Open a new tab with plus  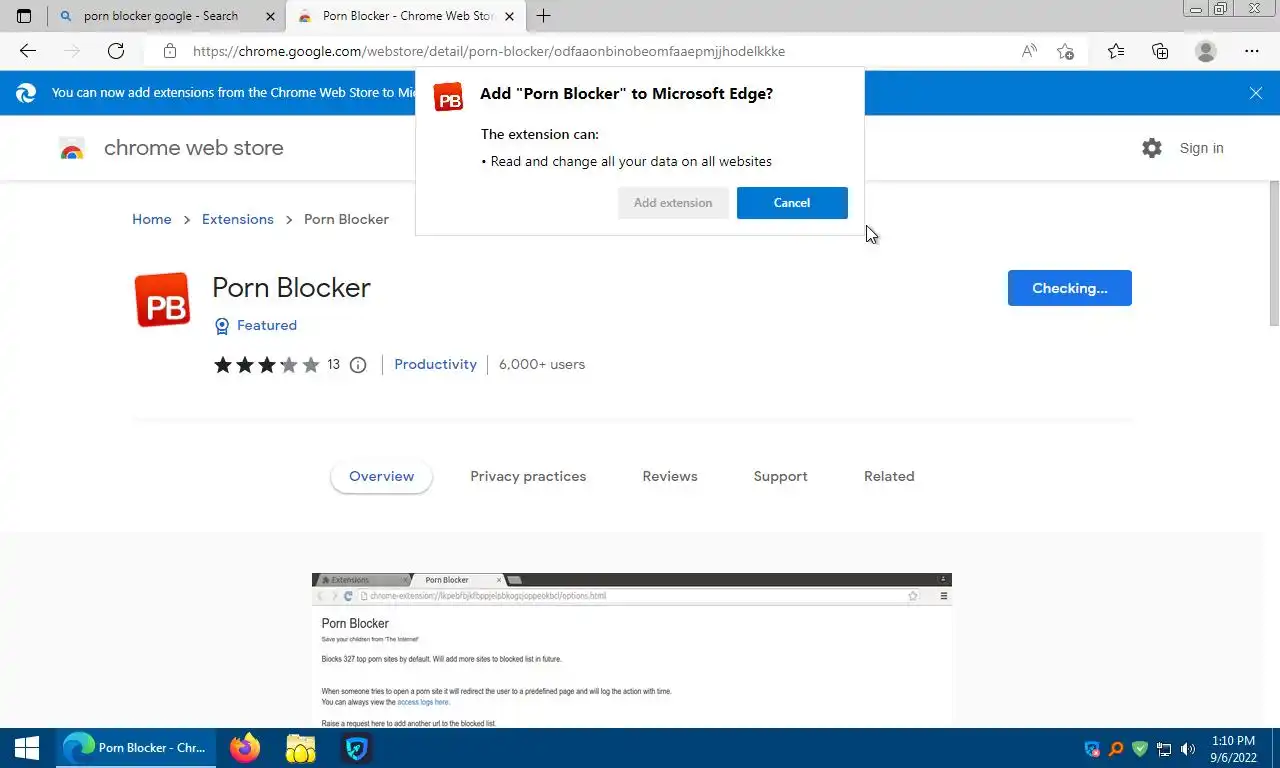(x=543, y=16)
